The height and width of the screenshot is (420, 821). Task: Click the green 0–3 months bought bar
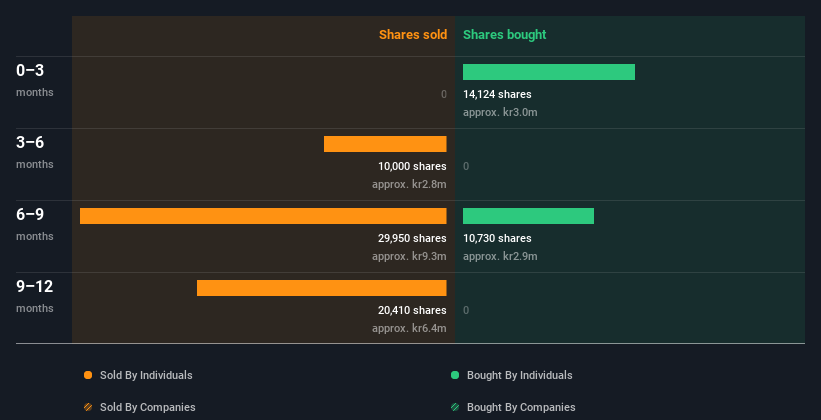click(549, 72)
